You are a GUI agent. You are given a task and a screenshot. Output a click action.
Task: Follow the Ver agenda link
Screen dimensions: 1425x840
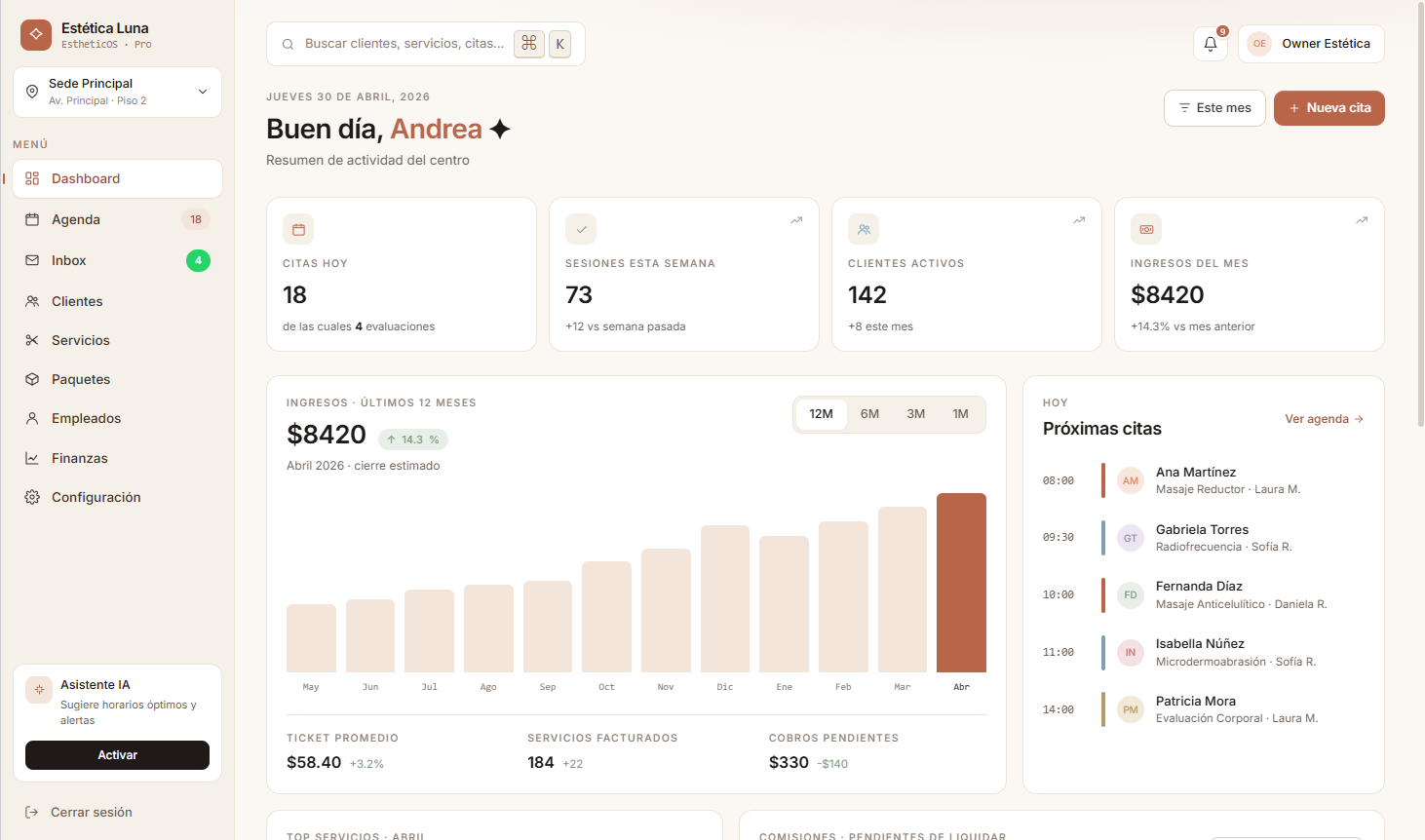1324,419
